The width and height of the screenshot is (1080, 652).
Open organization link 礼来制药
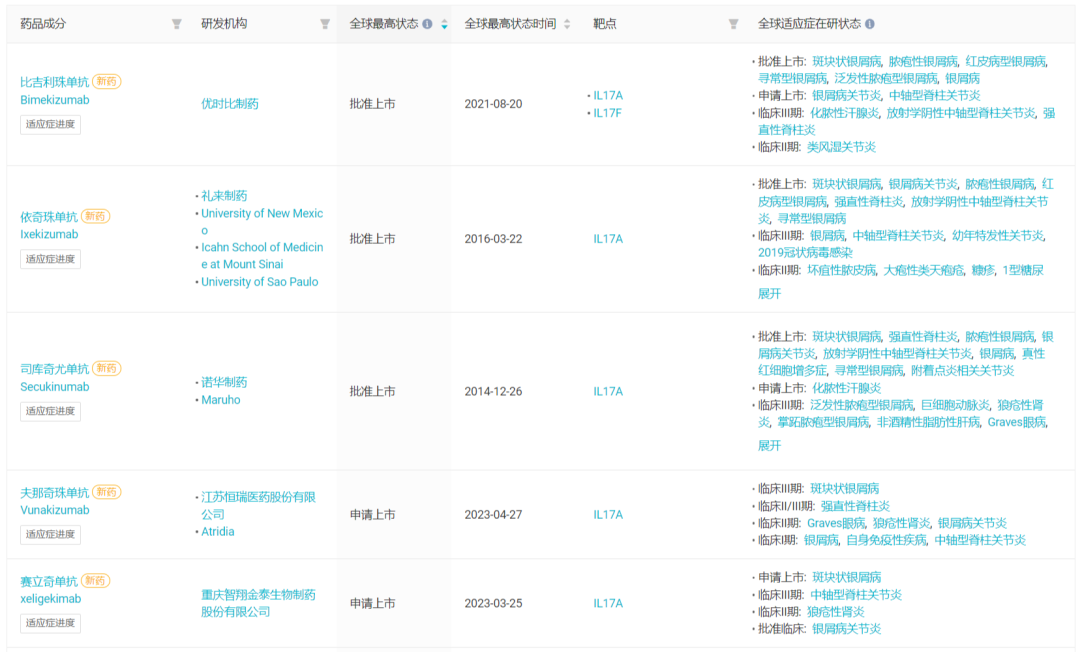tap(224, 196)
